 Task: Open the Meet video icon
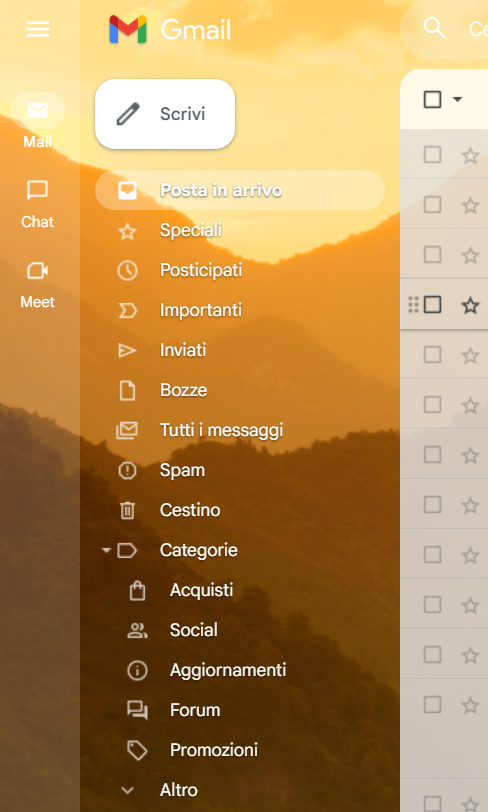[37, 270]
